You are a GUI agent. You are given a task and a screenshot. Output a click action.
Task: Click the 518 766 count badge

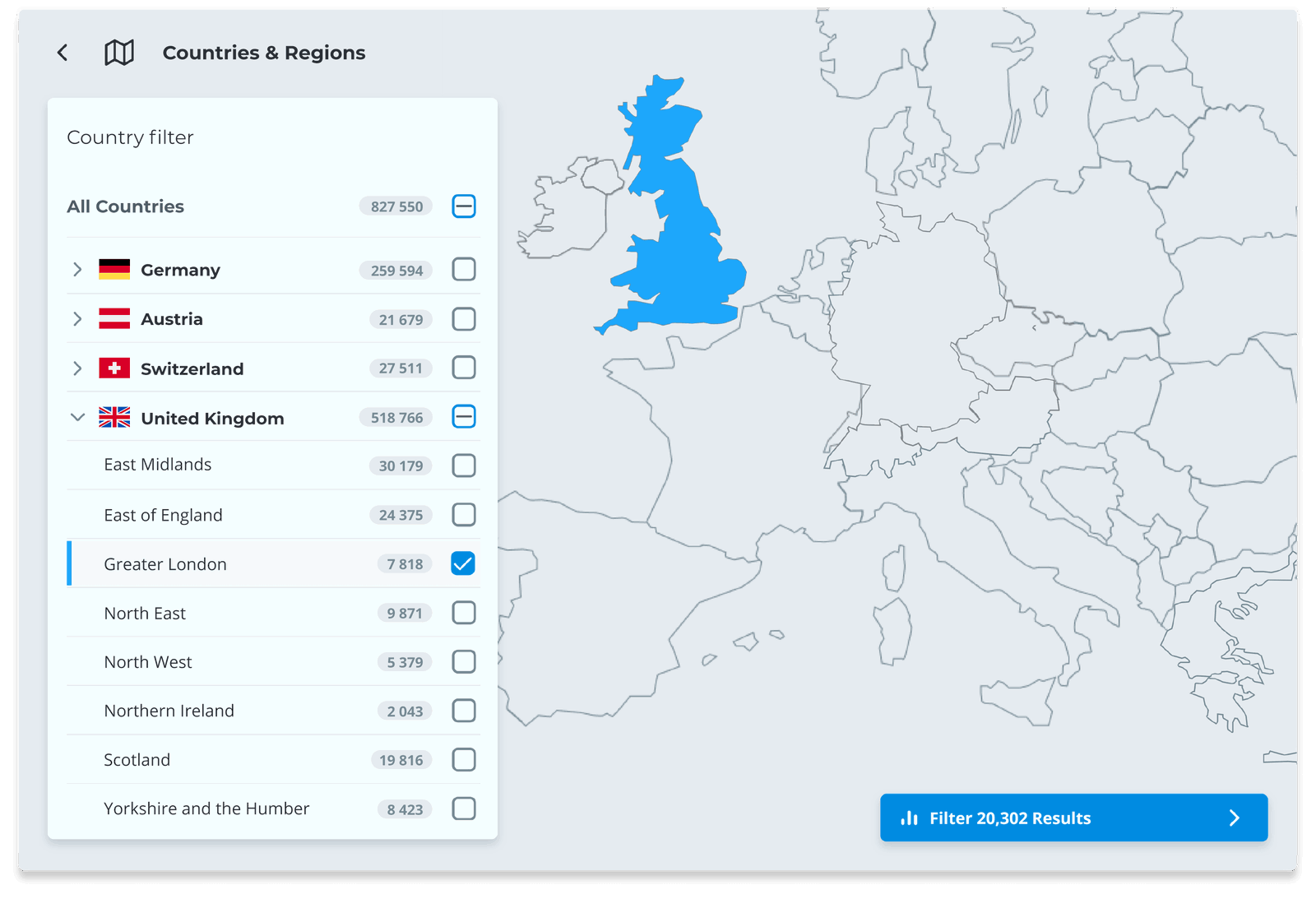[x=396, y=418]
